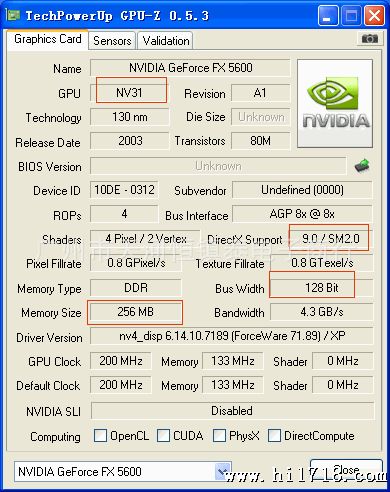Click the camera screenshot icon
The width and height of the screenshot is (390, 492).
(x=369, y=39)
